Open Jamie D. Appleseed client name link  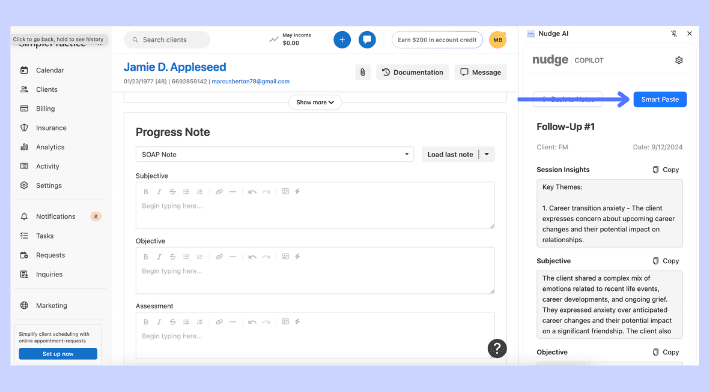click(x=175, y=67)
